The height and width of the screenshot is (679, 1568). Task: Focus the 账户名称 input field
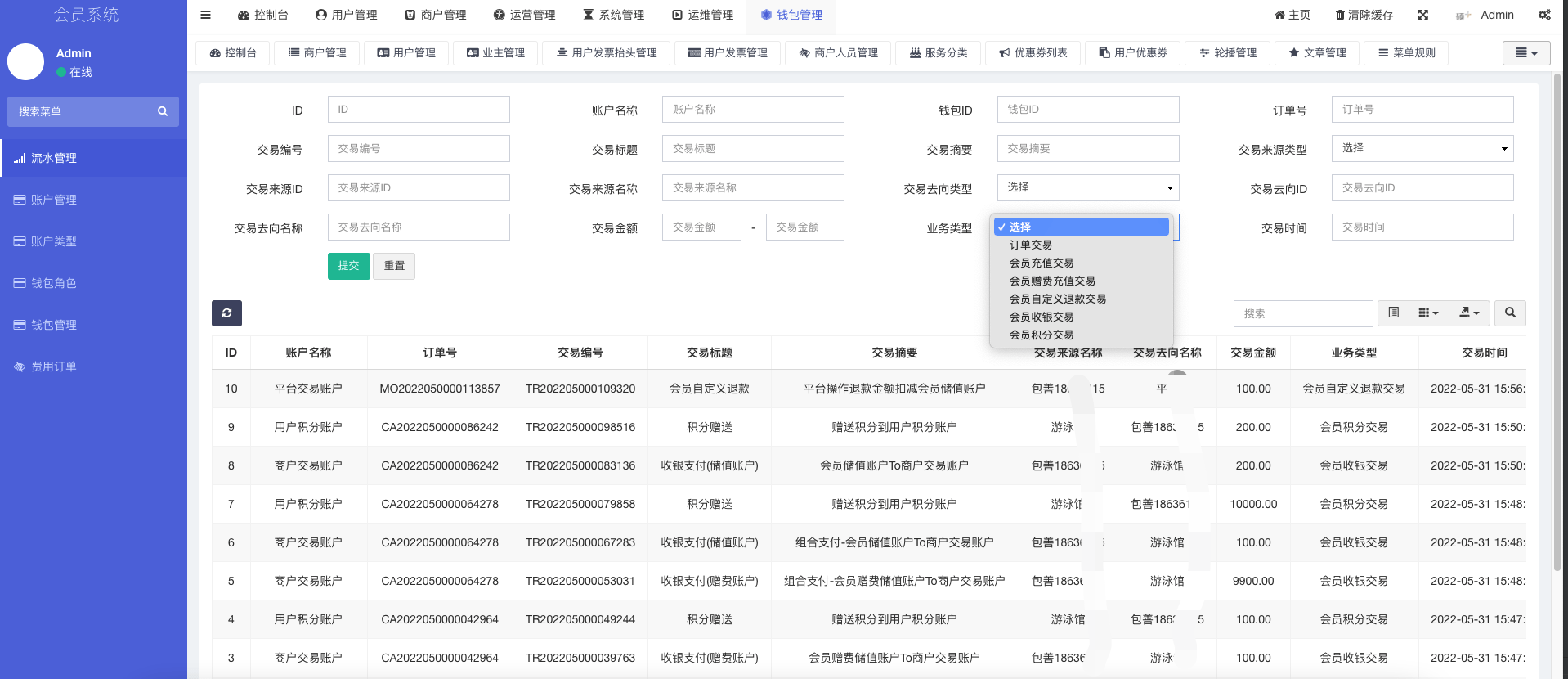753,109
